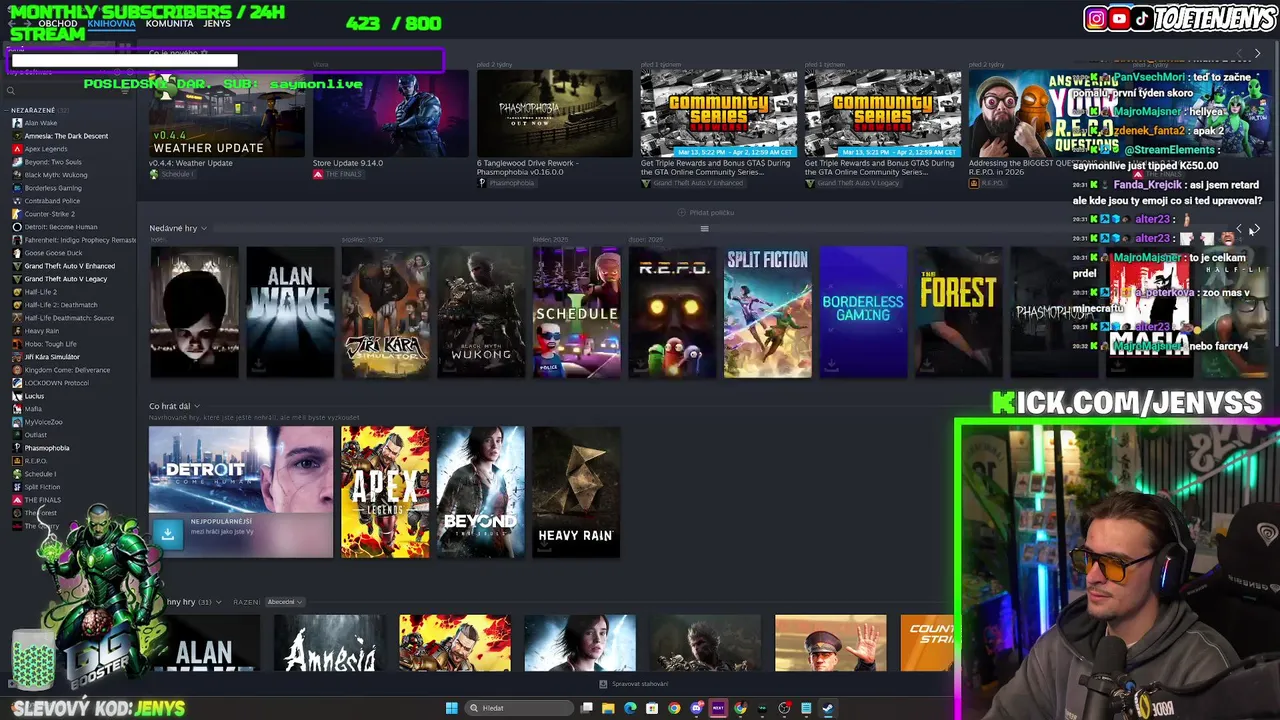Select Grand Theft Auto V Enhanced in the sidebar
This screenshot has height=720, width=1280.
click(69, 266)
